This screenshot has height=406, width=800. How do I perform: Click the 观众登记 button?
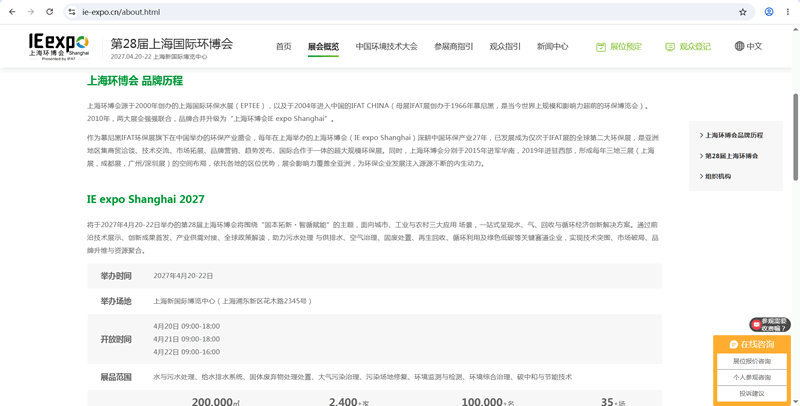click(x=688, y=47)
